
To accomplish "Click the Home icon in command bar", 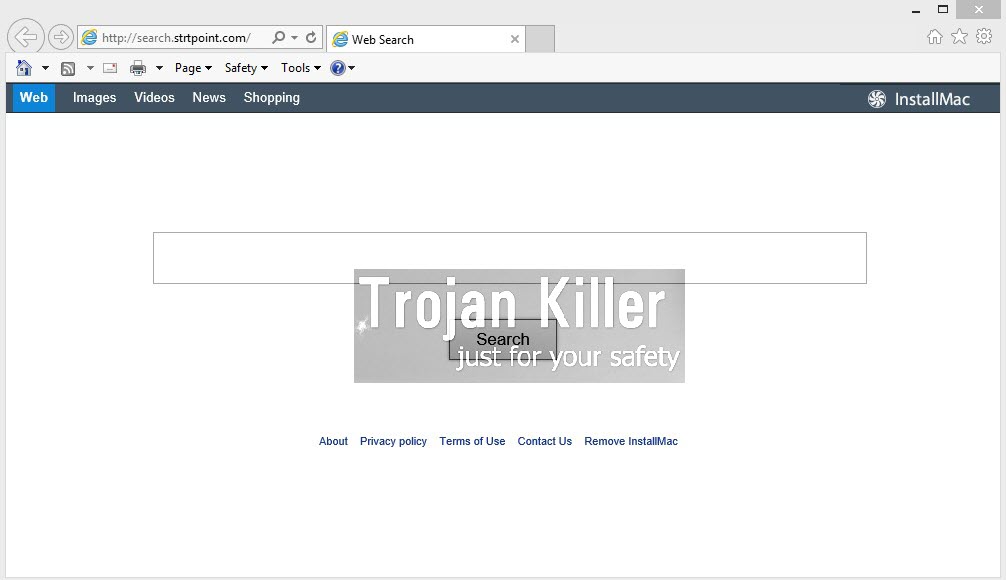I will tap(24, 68).
